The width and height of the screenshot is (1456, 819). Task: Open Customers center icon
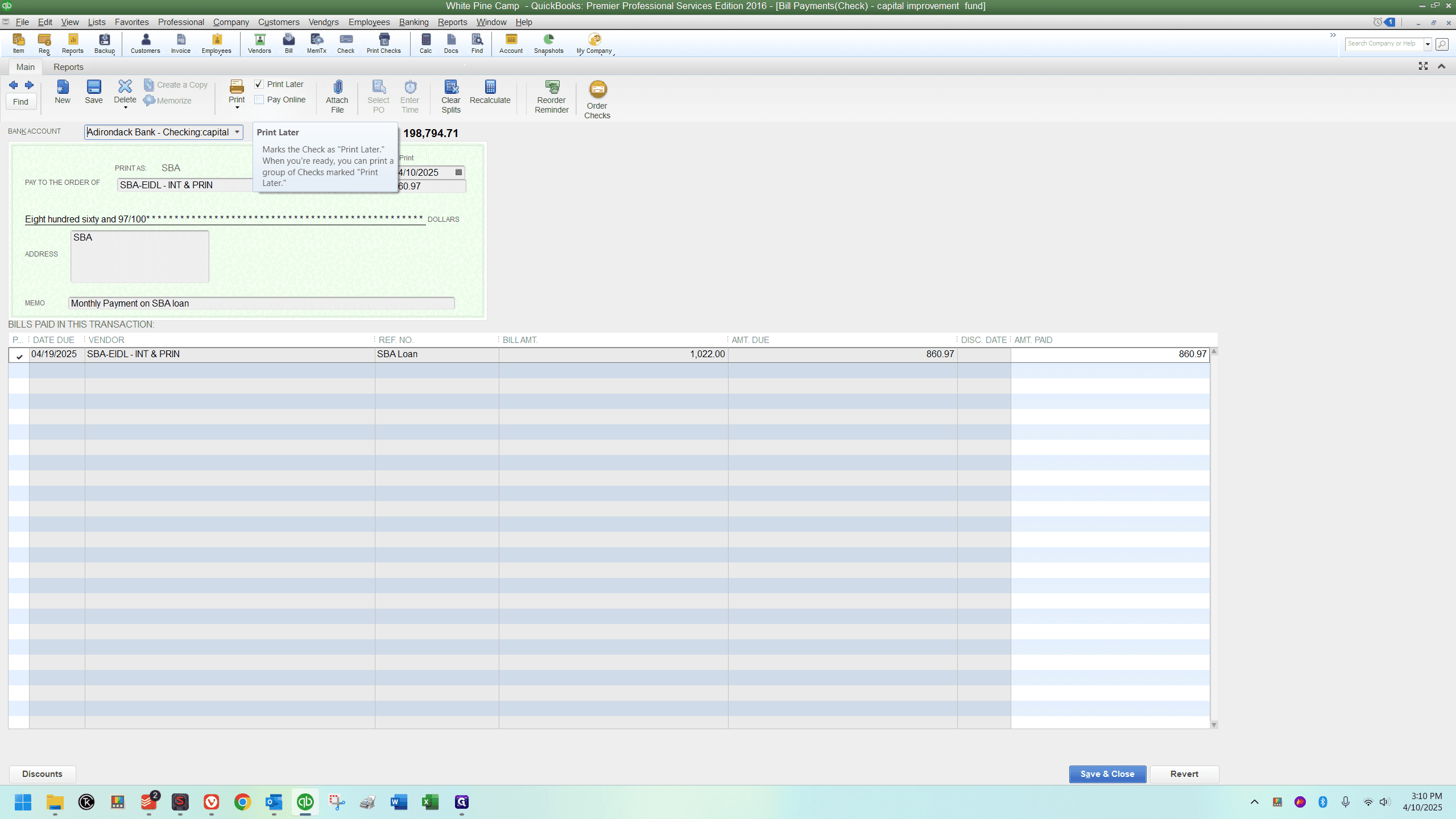point(146,43)
